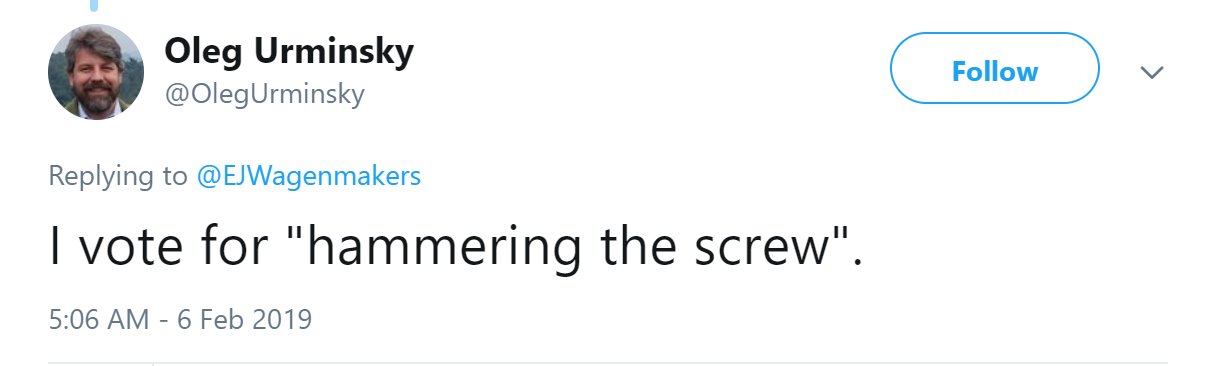Viewport: 1227px width, 366px height.
Task: Show more actions via the caret icon
Action: tap(1152, 72)
